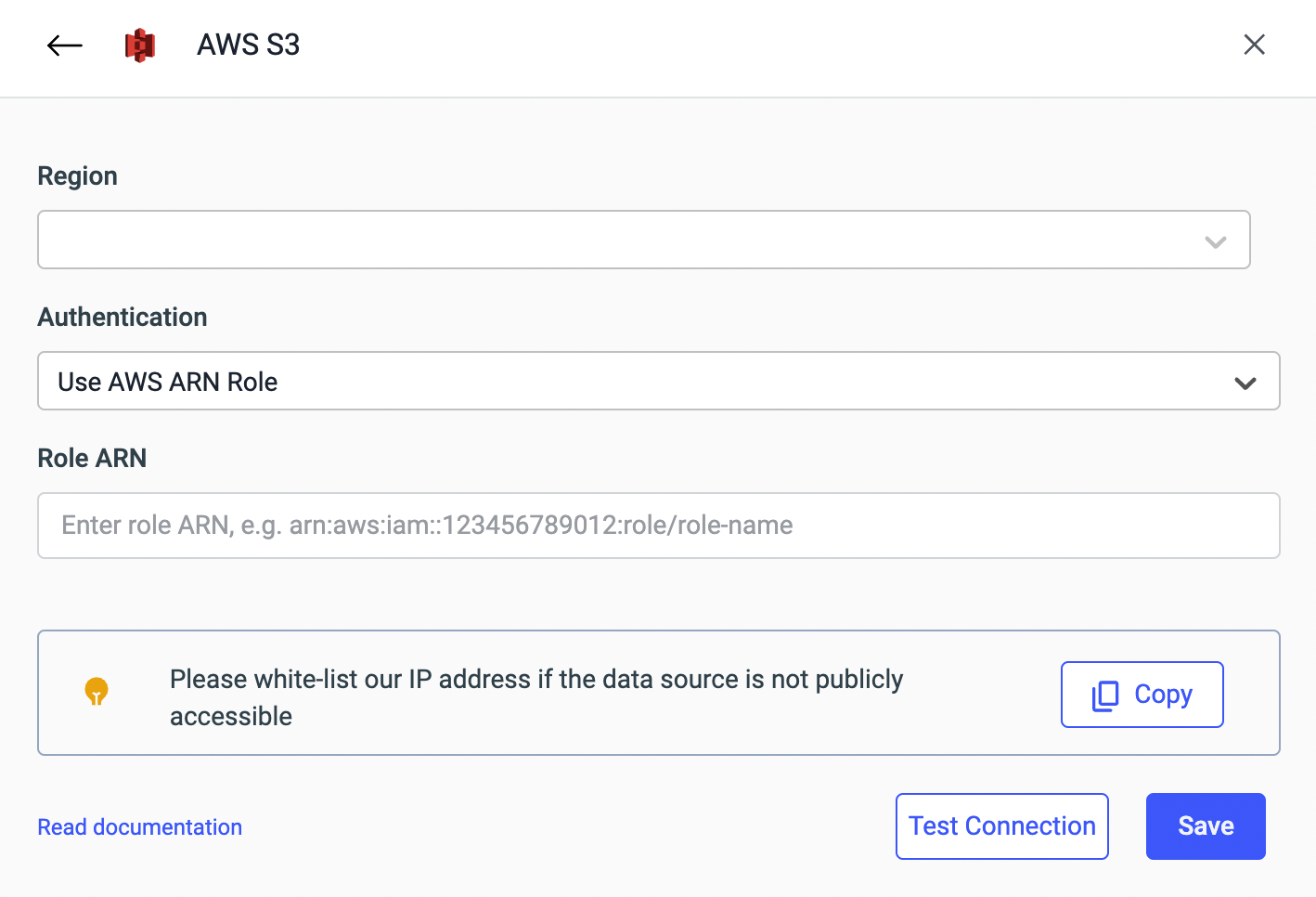Click the Region field label
The image size is (1316, 897).
77,176
